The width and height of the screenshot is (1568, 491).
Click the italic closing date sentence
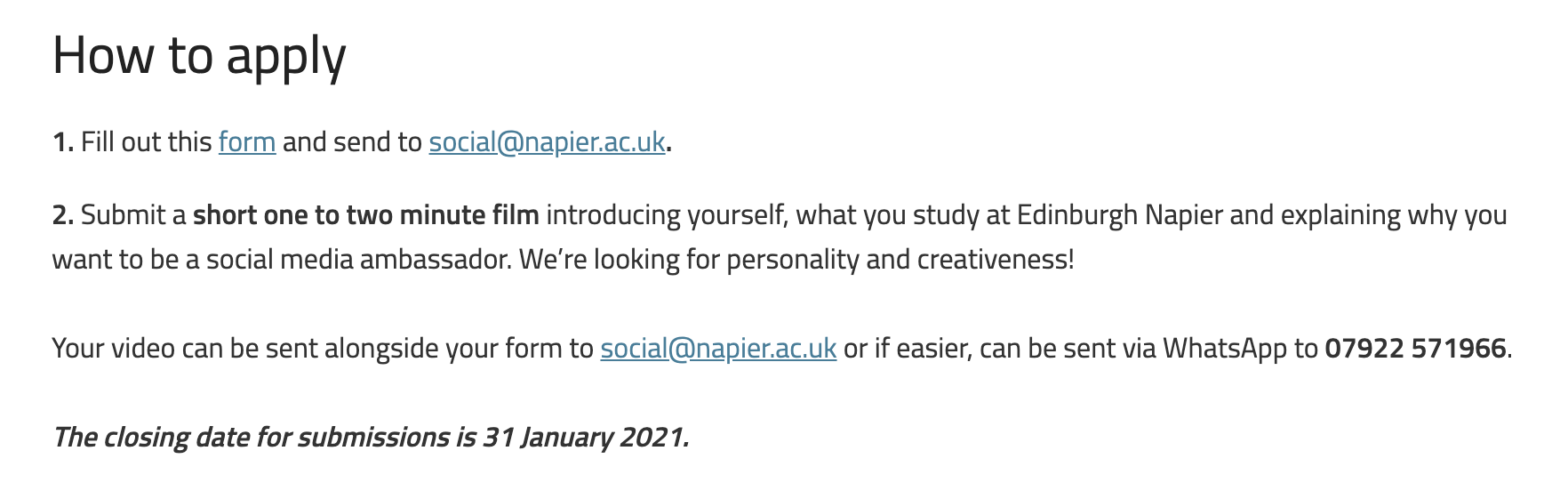point(371,437)
